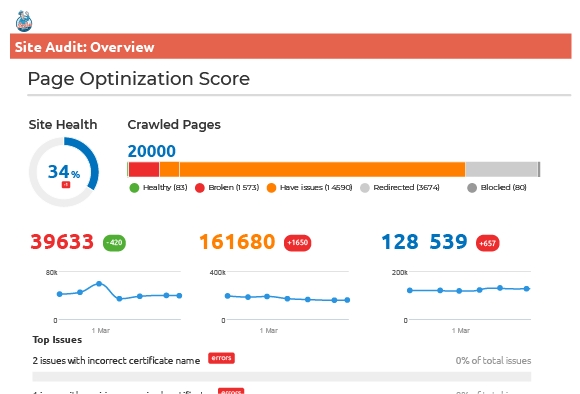
Task: Click the green -420 change badge
Action: [x=114, y=243]
